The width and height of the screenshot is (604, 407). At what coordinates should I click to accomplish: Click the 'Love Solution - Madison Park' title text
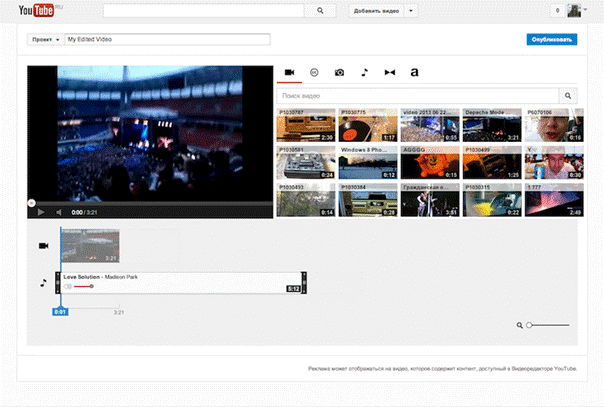(101, 277)
